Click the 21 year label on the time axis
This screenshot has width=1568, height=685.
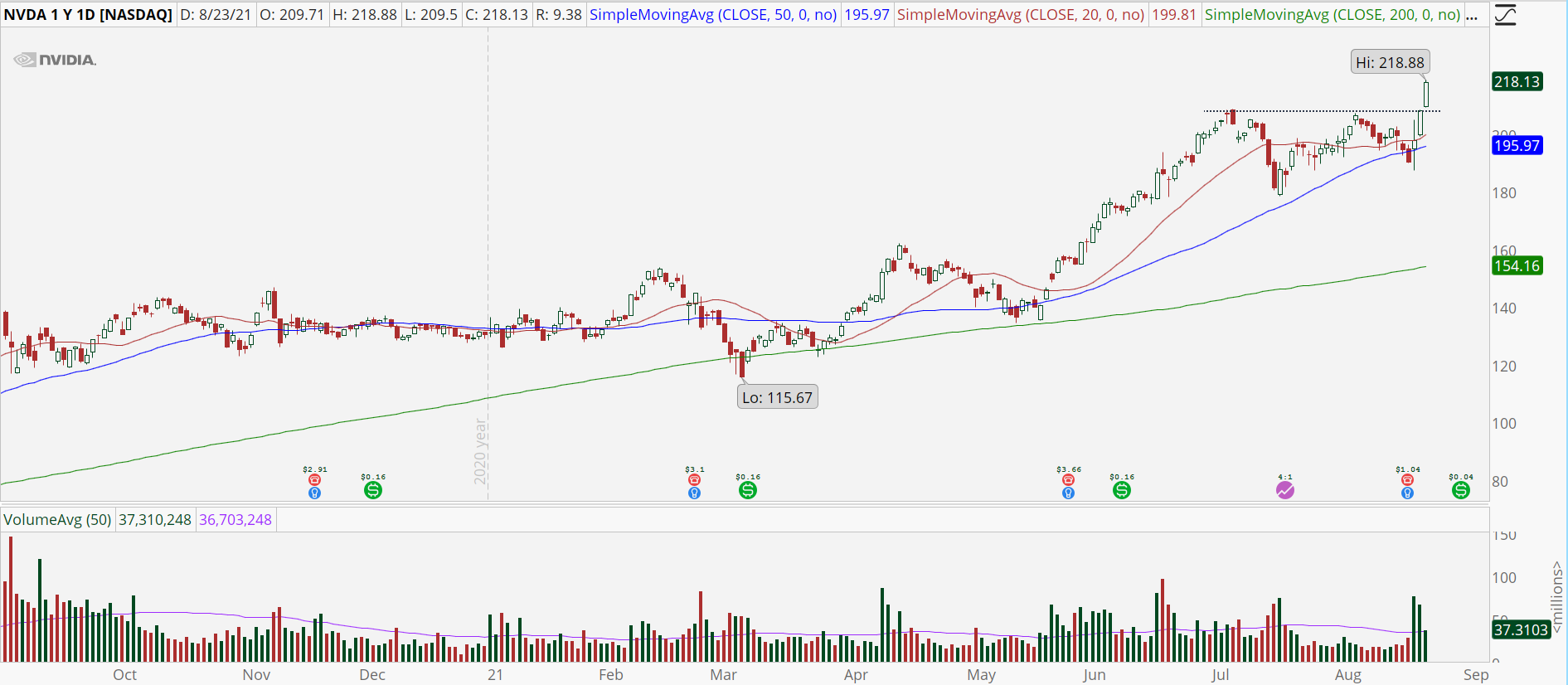495,674
